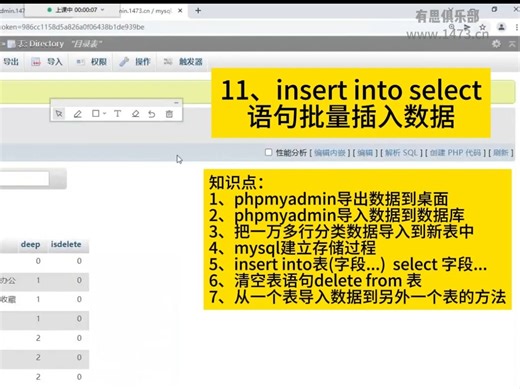Open the 操作 operations tab
The width and height of the screenshot is (520, 389).
(x=135, y=62)
